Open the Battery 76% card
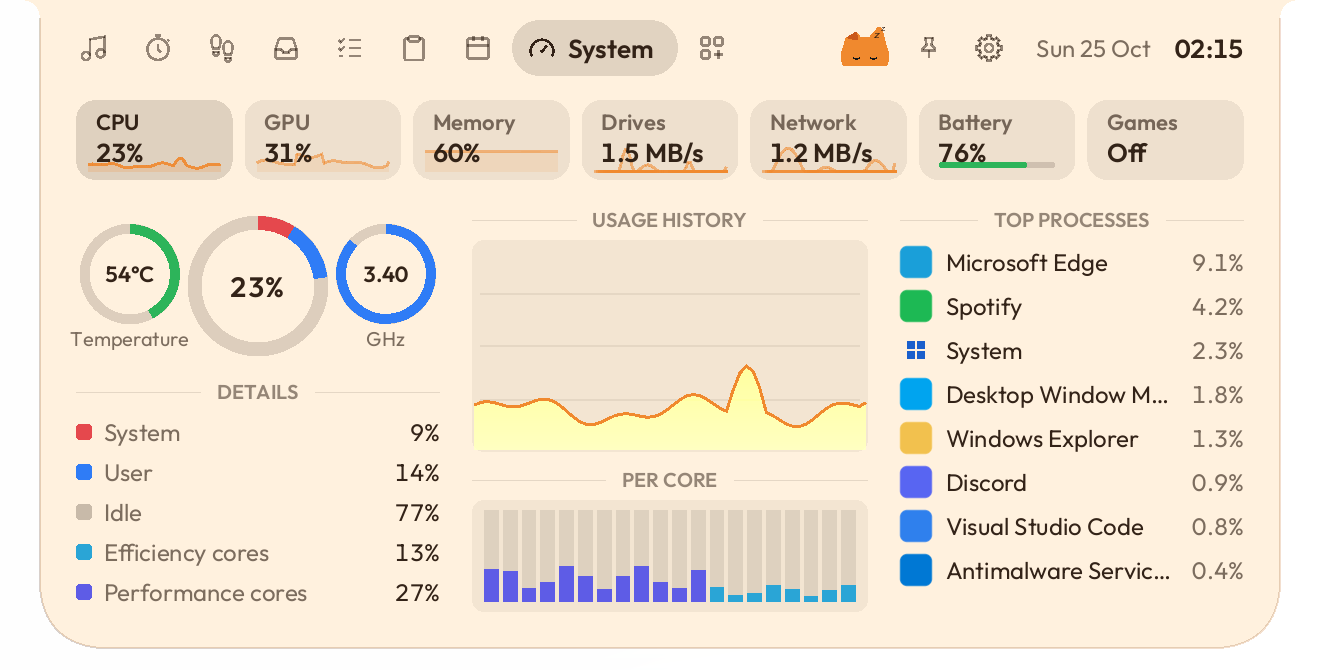Screen dimensions: 1320x670 pyautogui.click(x=997, y=140)
